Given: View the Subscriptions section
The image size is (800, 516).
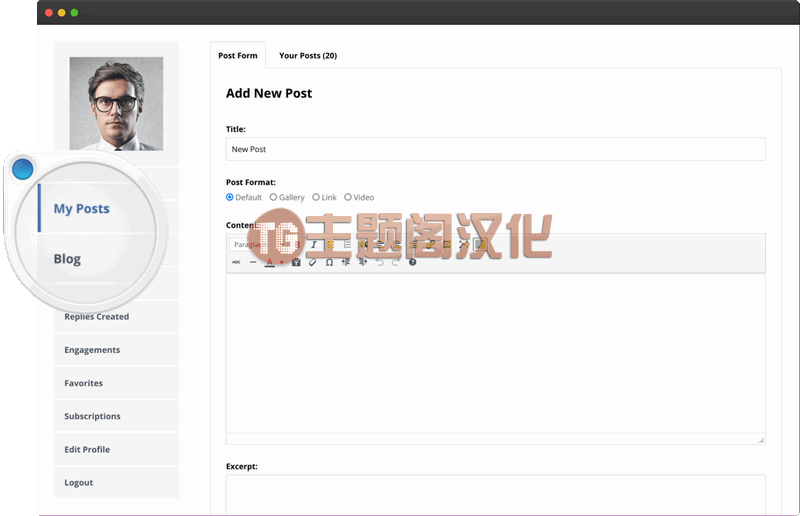Looking at the screenshot, I should point(116,416).
